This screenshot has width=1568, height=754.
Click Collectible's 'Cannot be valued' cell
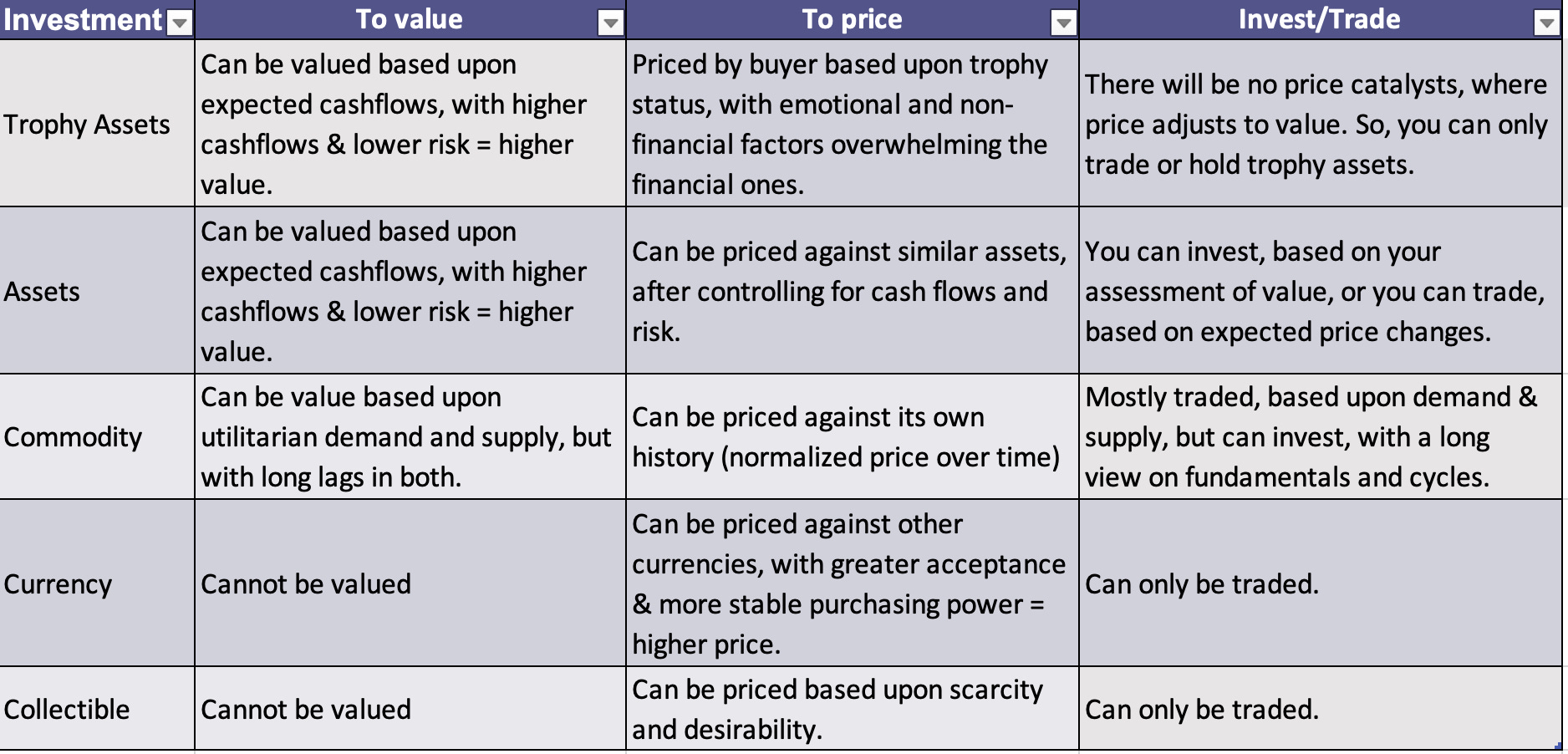pyautogui.click(x=410, y=709)
